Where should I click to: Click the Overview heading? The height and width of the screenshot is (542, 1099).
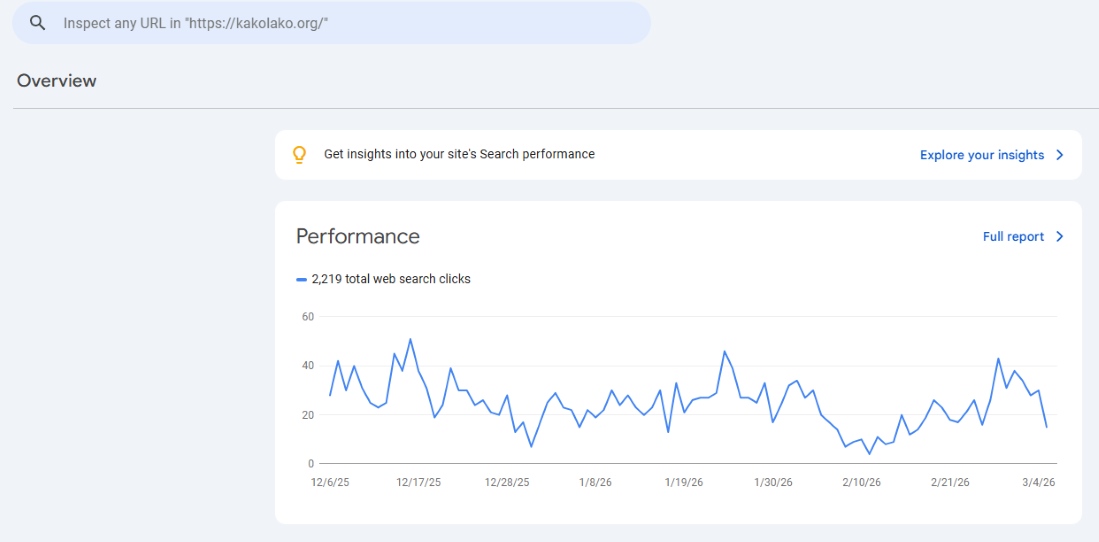(57, 81)
